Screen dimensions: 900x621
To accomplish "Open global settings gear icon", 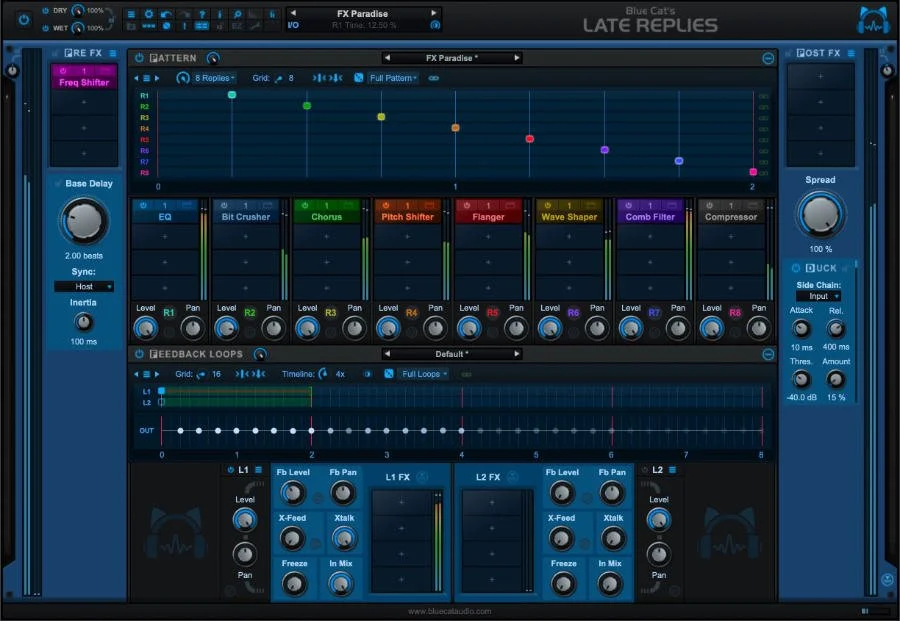I will click(149, 14).
